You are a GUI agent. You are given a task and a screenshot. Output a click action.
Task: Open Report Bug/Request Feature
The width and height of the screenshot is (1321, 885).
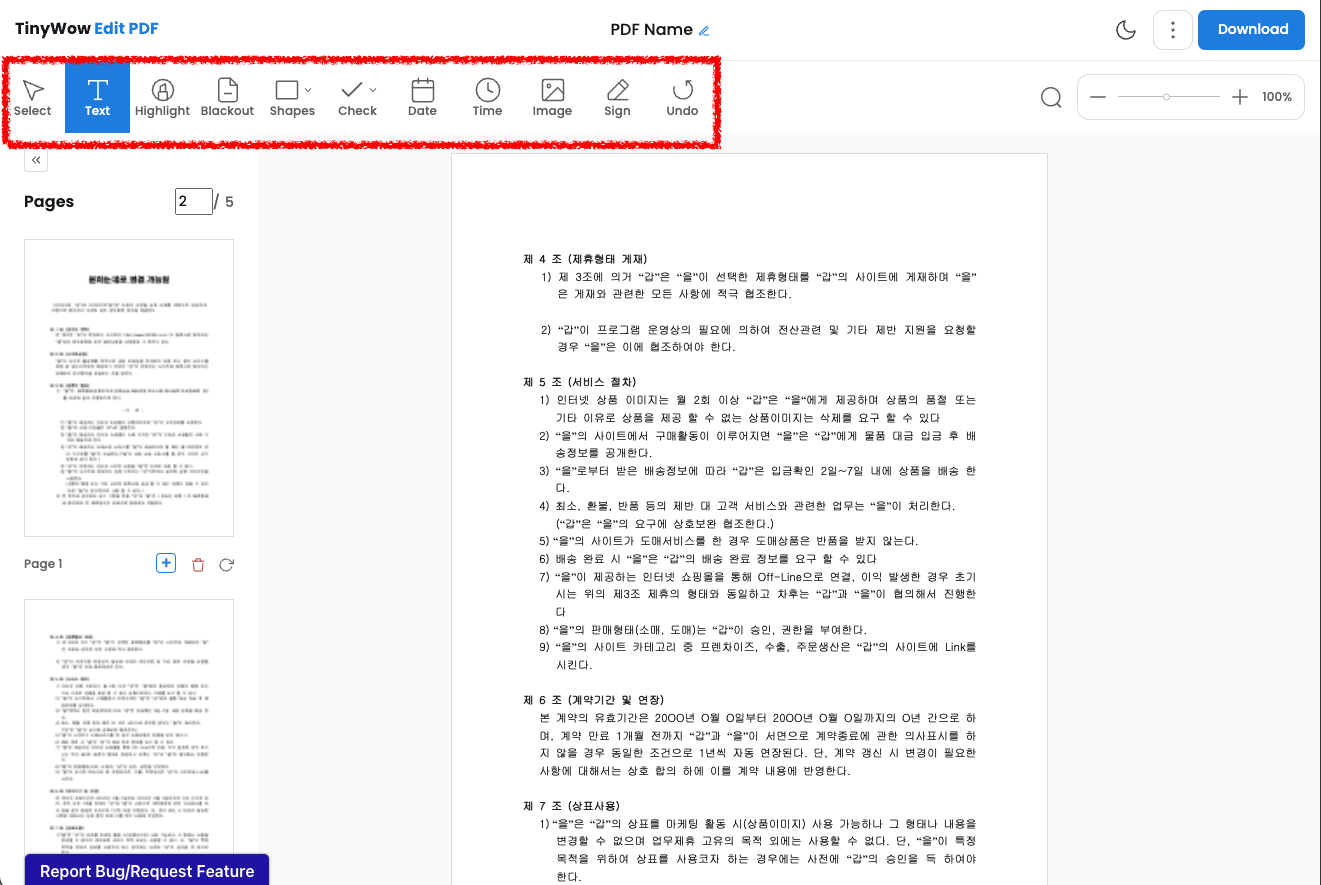[x=146, y=871]
